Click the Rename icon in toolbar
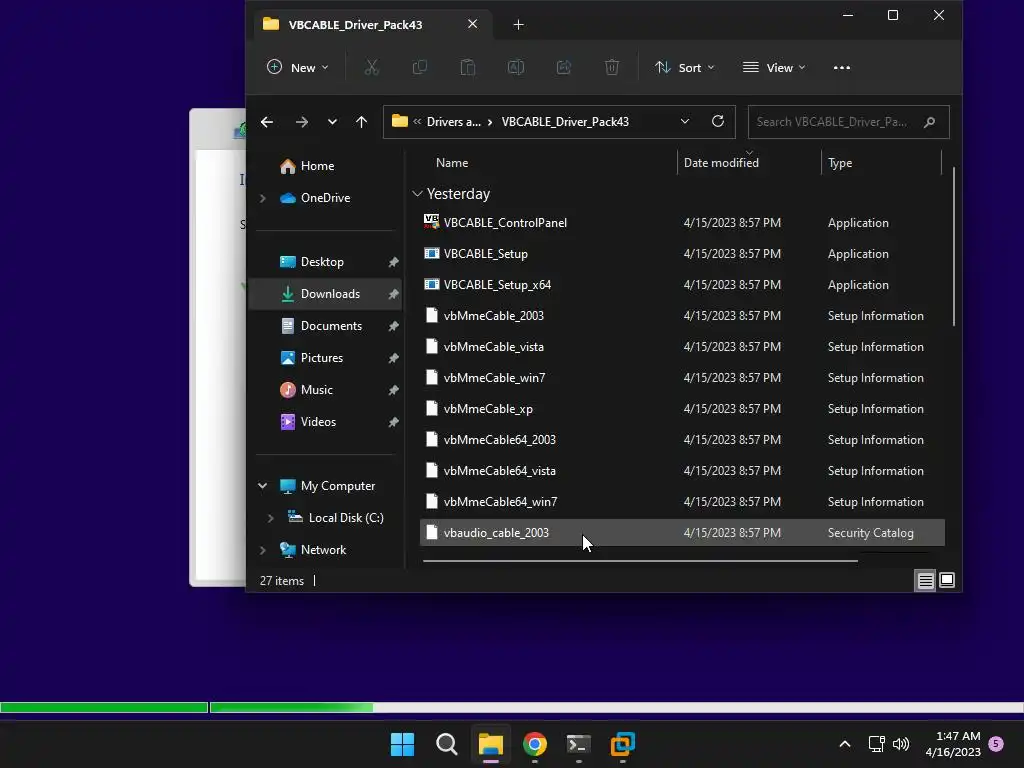 coord(516,67)
